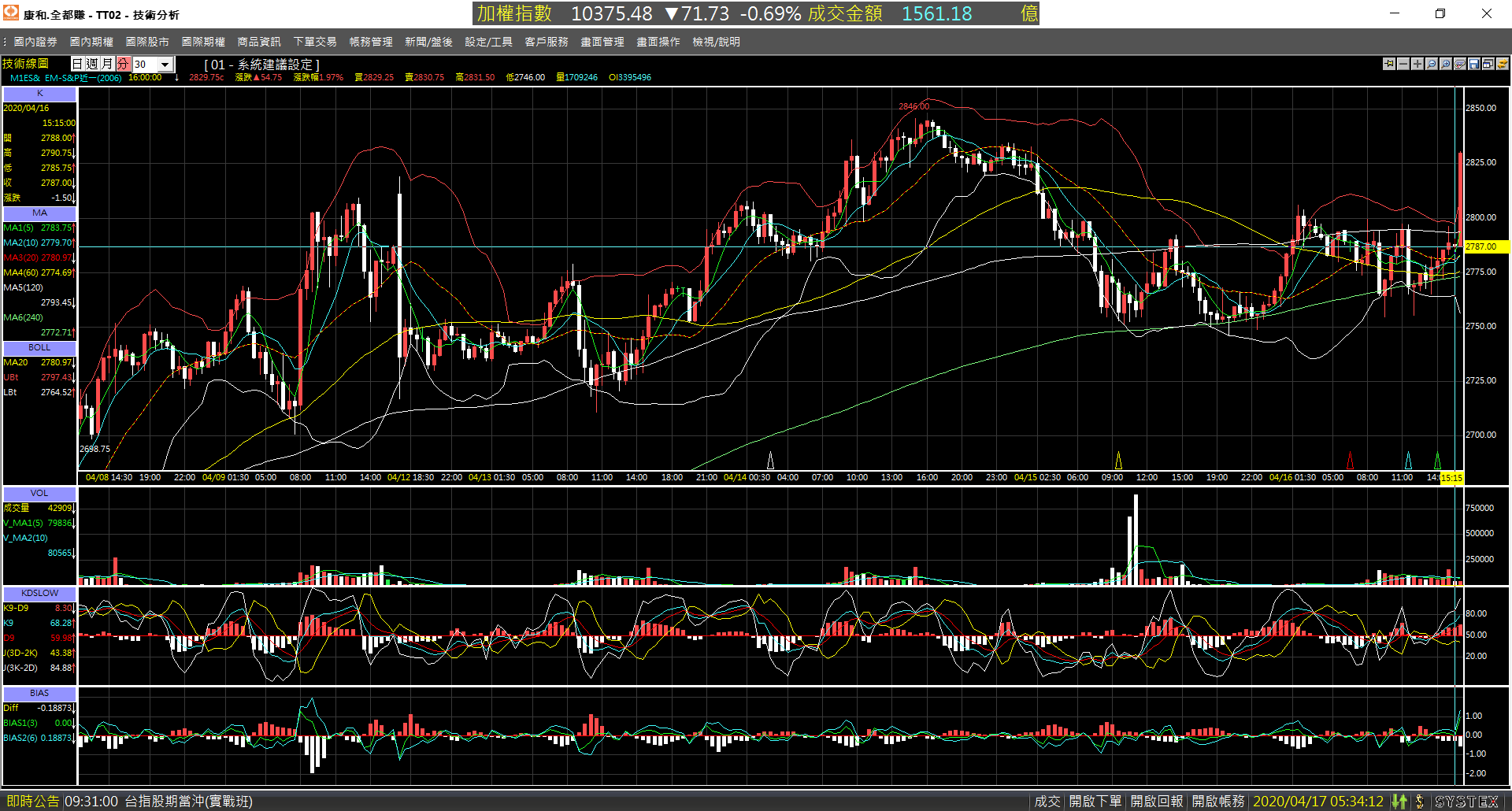Click the 2787.00 current price tag
The image size is (1512, 811).
[x=1486, y=246]
